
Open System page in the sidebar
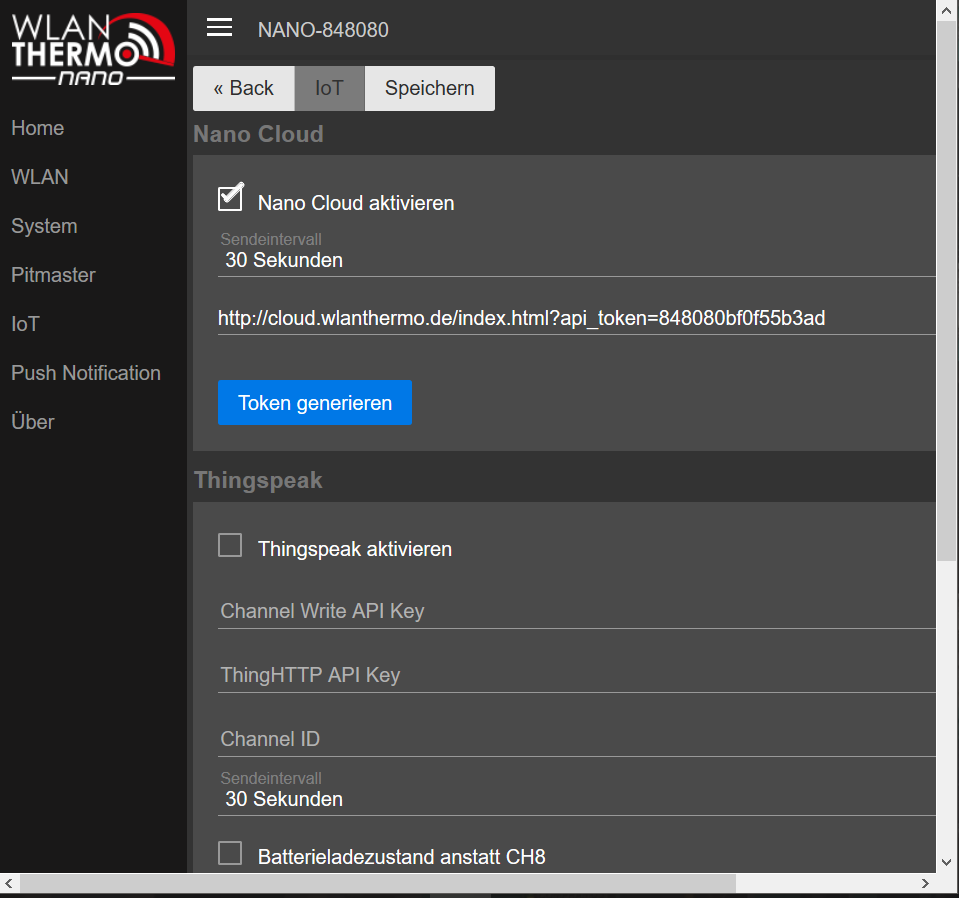coord(44,226)
